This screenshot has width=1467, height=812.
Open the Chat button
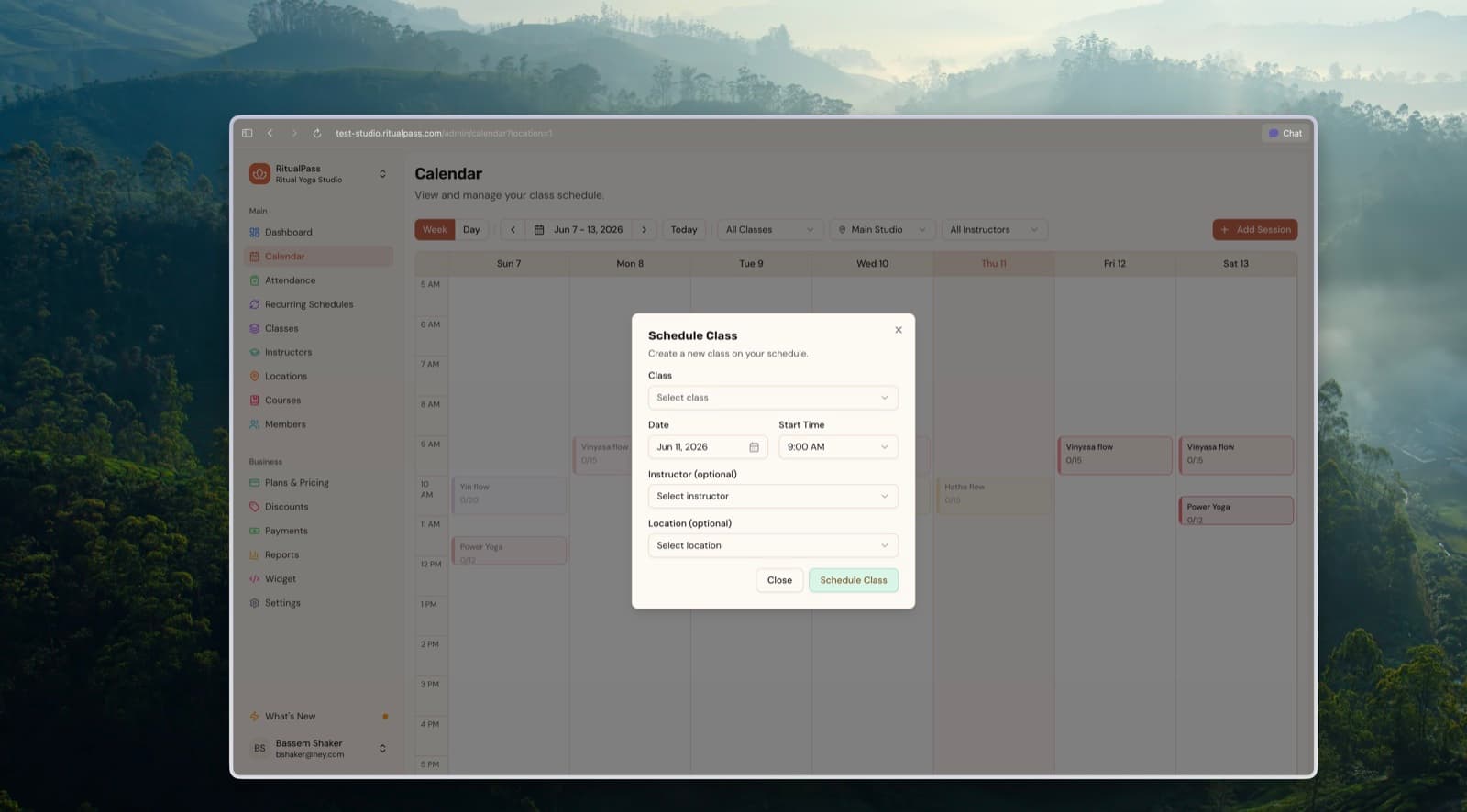click(1285, 133)
